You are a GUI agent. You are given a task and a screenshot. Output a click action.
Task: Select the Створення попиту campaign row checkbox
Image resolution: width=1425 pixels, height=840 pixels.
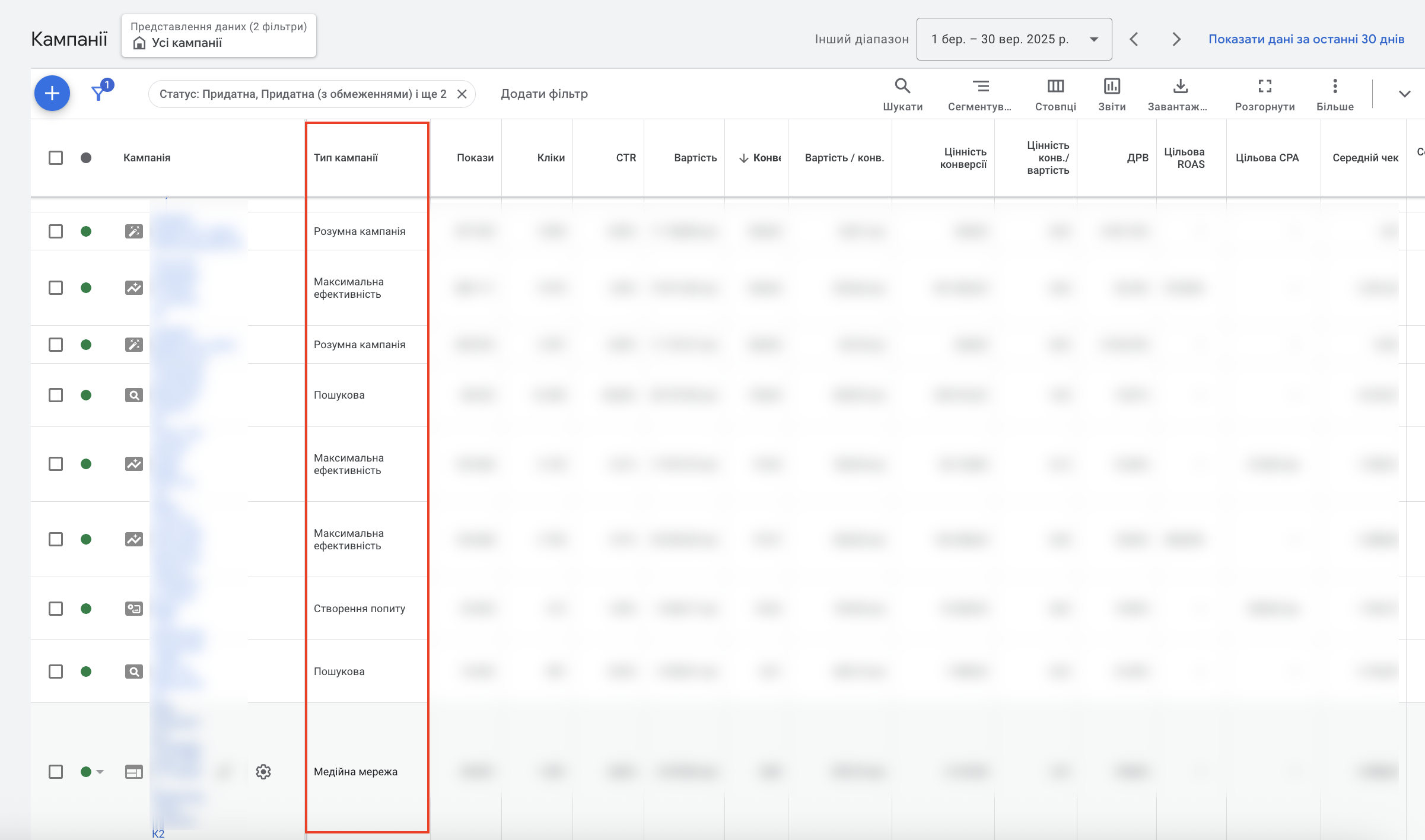pos(56,609)
